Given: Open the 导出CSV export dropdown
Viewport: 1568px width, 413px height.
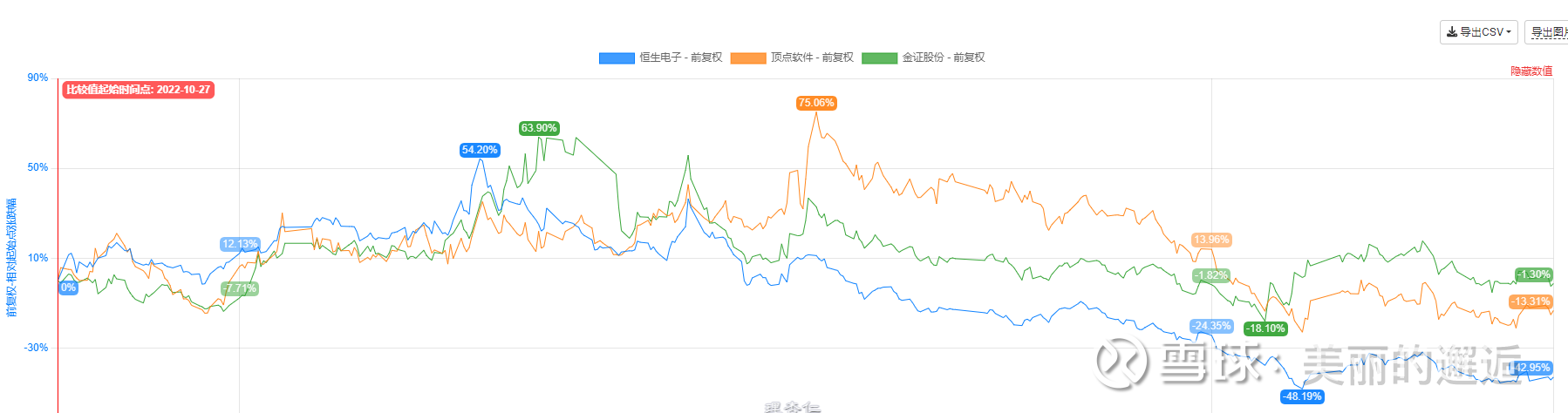Looking at the screenshot, I should (1478, 32).
